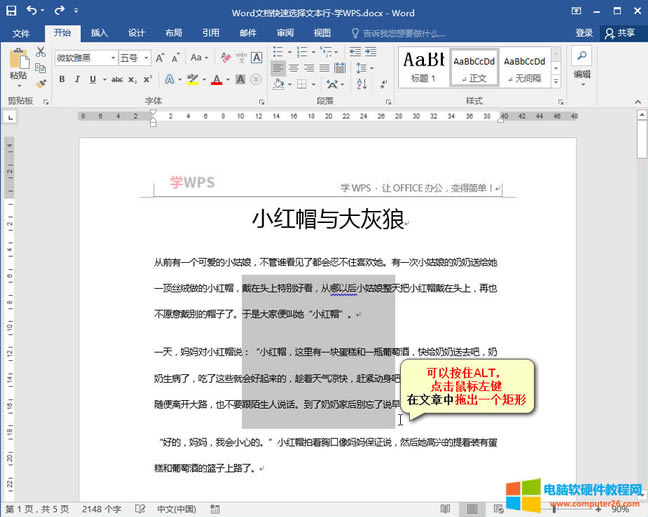Screen dimensions: 648x517
Task: Click the 登录 (Sign in) link
Action: (x=584, y=33)
